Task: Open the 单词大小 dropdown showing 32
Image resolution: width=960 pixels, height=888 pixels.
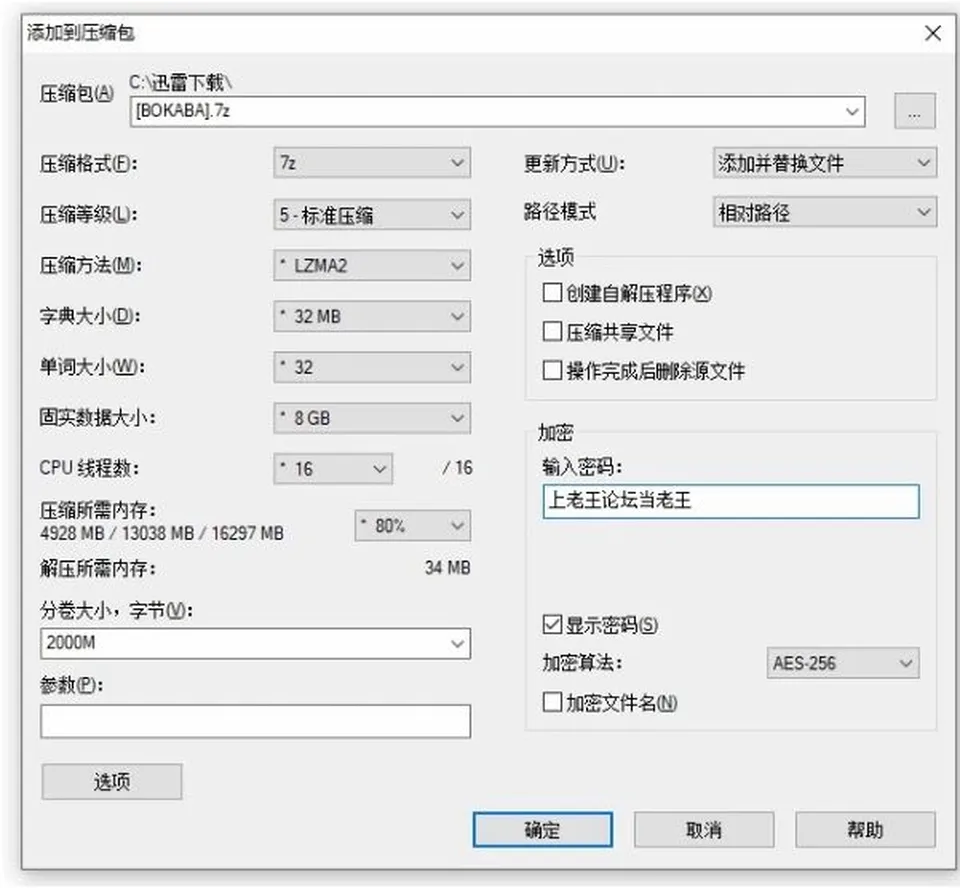Action: 372,367
